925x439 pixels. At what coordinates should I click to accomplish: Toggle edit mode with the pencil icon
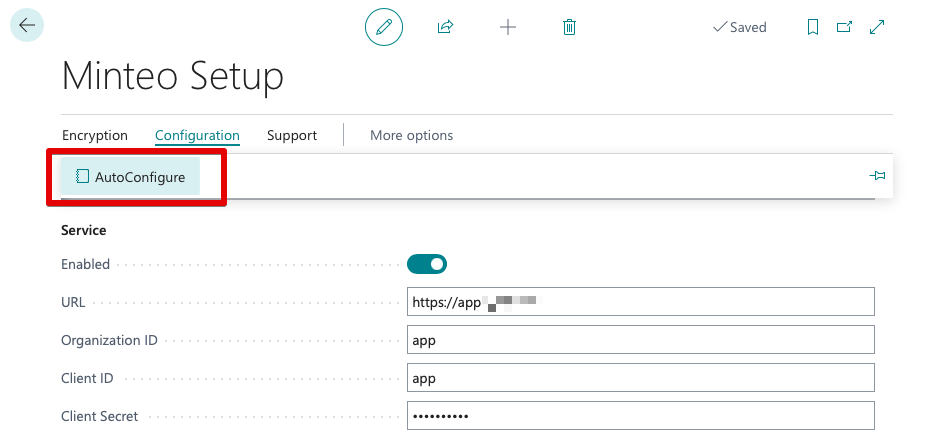[384, 27]
